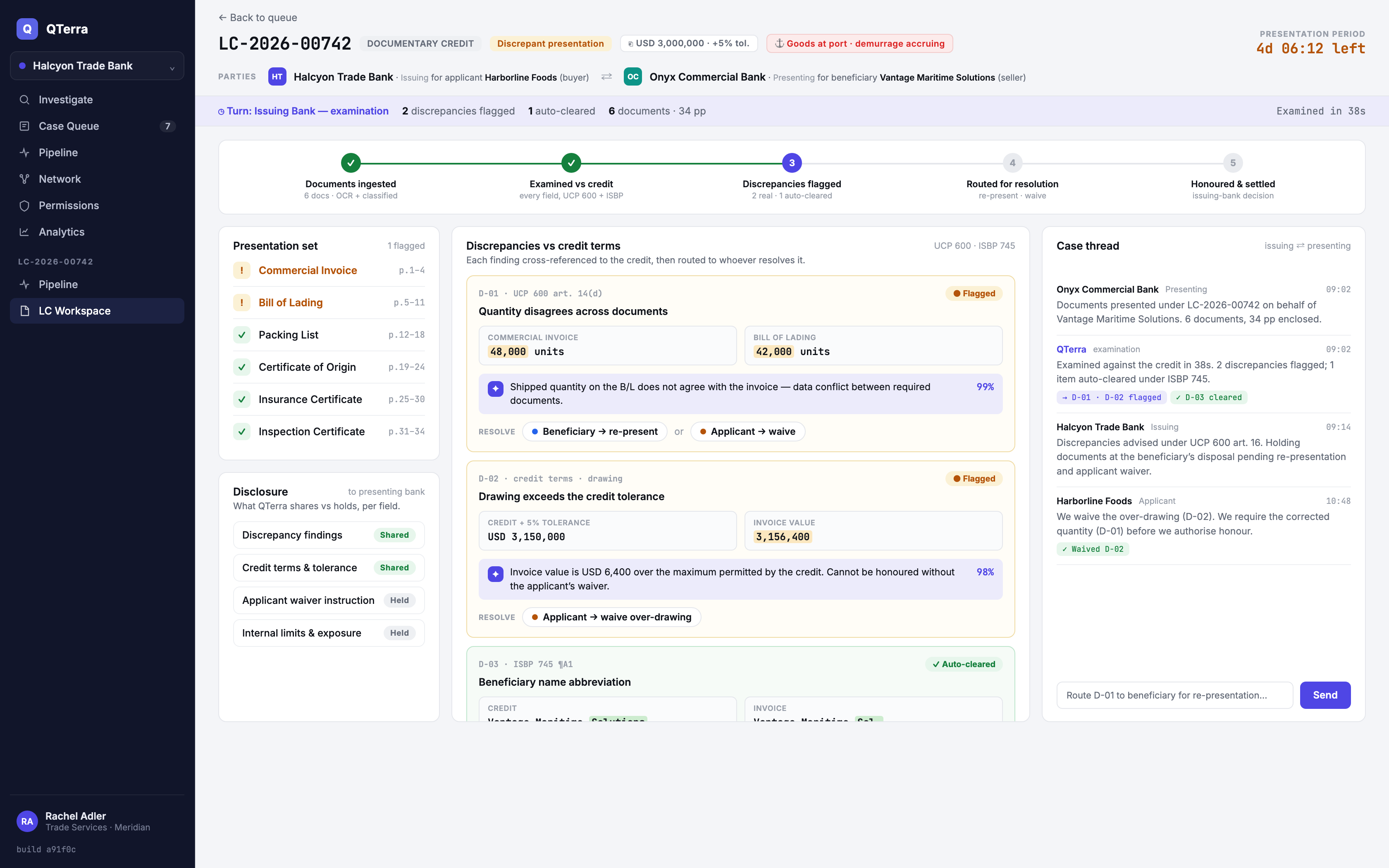
Task: Open the Certificate of Origin document
Action: click(x=329, y=367)
